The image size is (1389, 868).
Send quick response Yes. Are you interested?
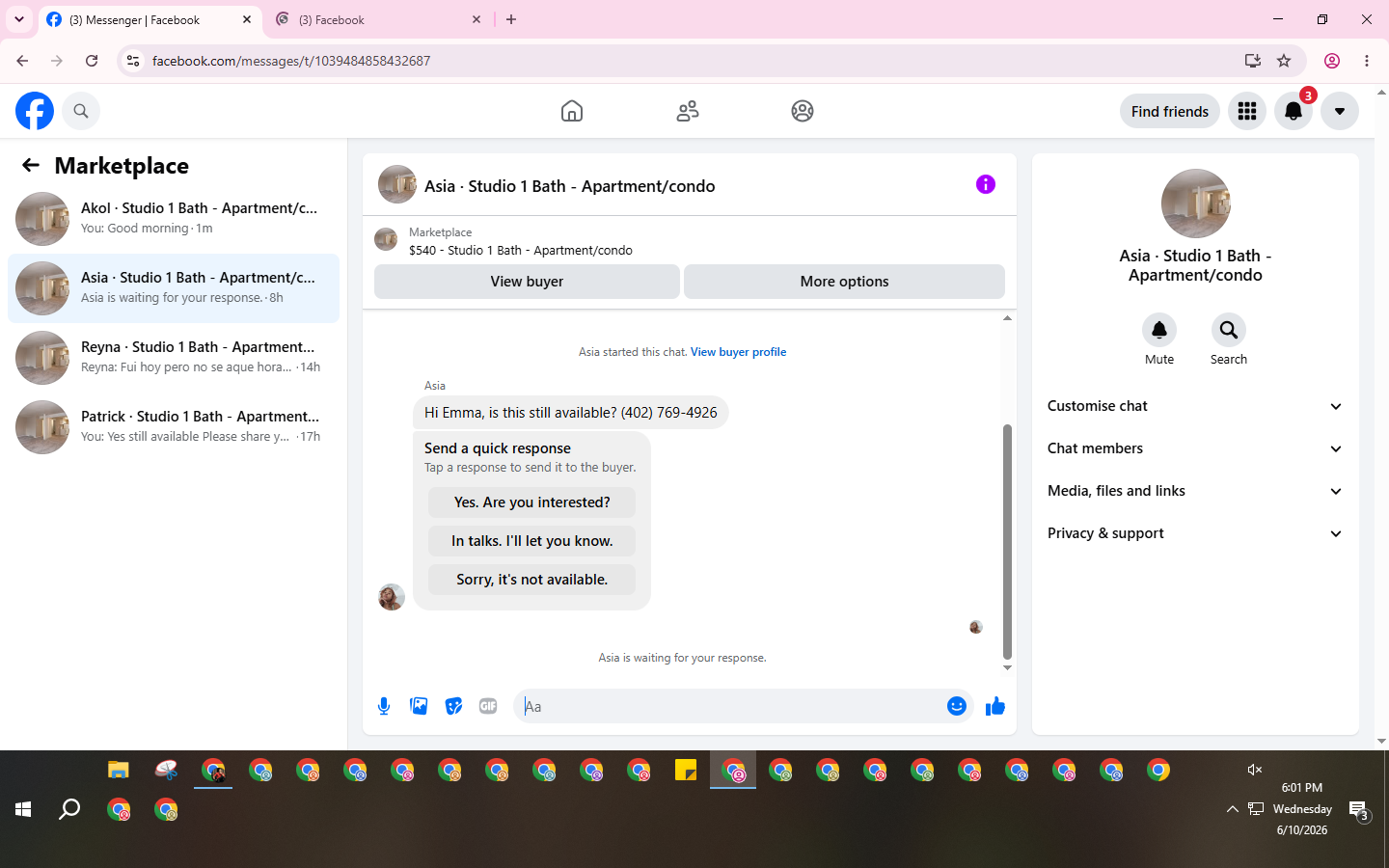[532, 502]
